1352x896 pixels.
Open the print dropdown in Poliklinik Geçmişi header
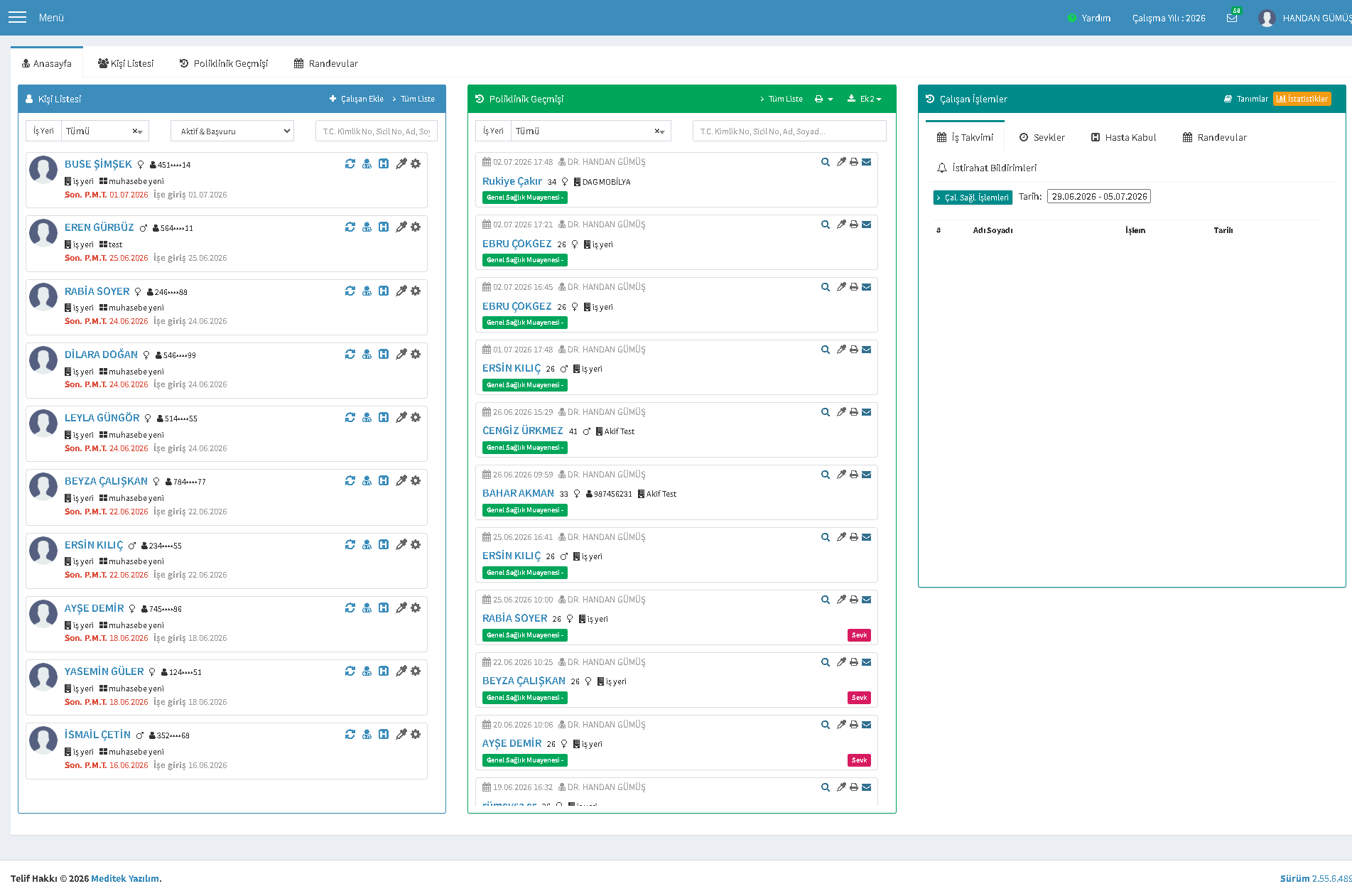[x=823, y=99]
